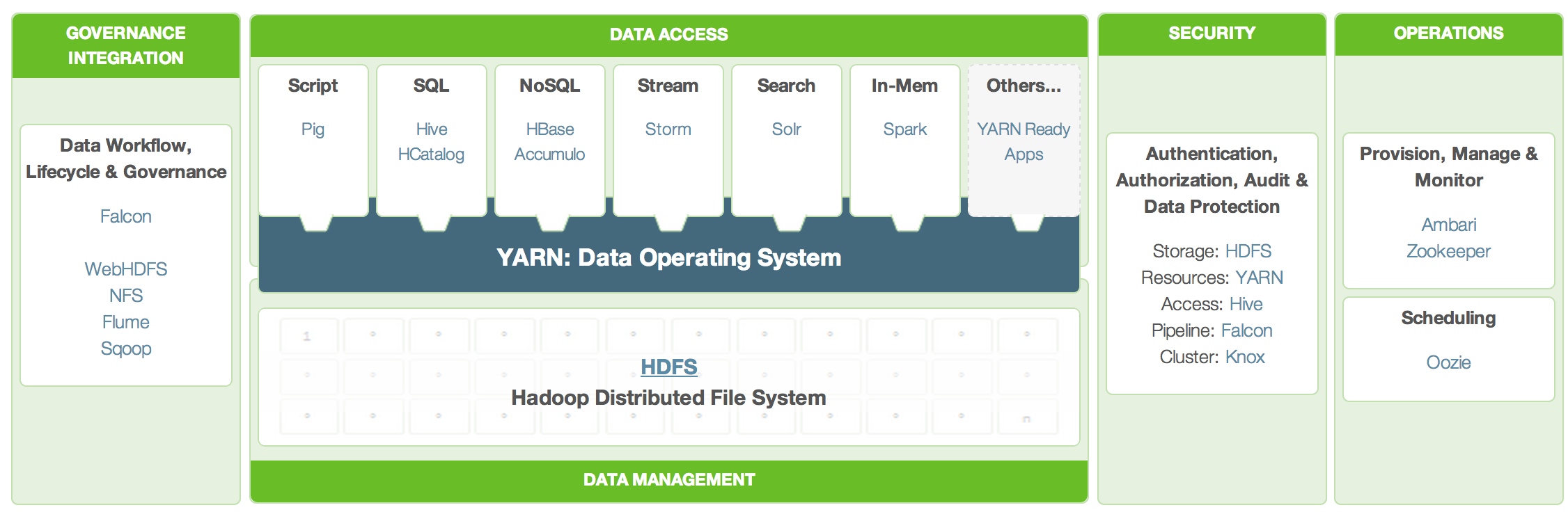Click the Knox link beside Cluster

point(1244,357)
